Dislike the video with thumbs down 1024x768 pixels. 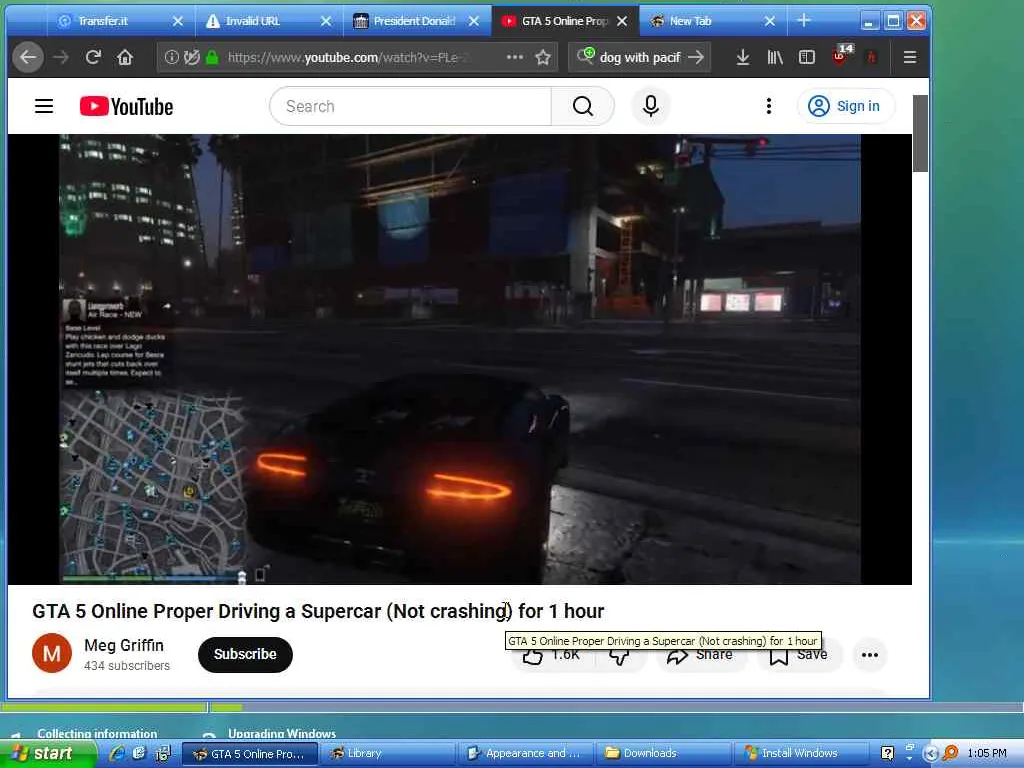coord(620,656)
